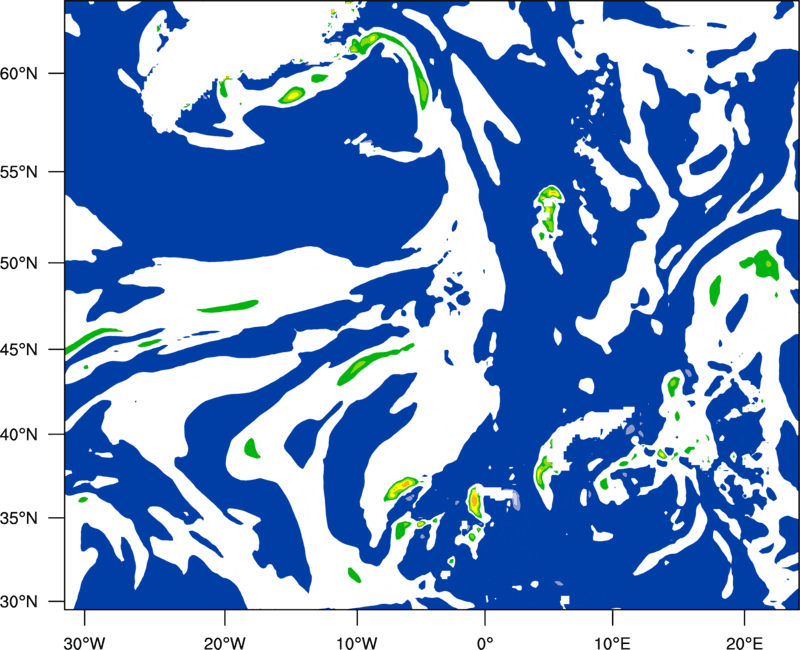This screenshot has height=650, width=800.
Task: Click the 10°W longitude label
Action: (x=356, y=643)
